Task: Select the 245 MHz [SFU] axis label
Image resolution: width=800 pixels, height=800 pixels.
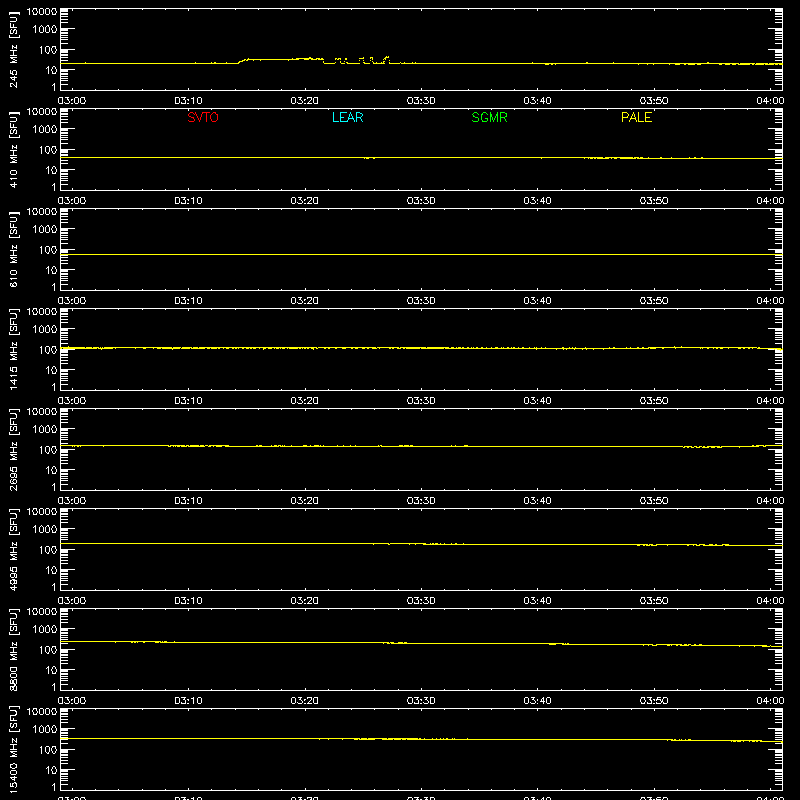Action: click(13, 49)
